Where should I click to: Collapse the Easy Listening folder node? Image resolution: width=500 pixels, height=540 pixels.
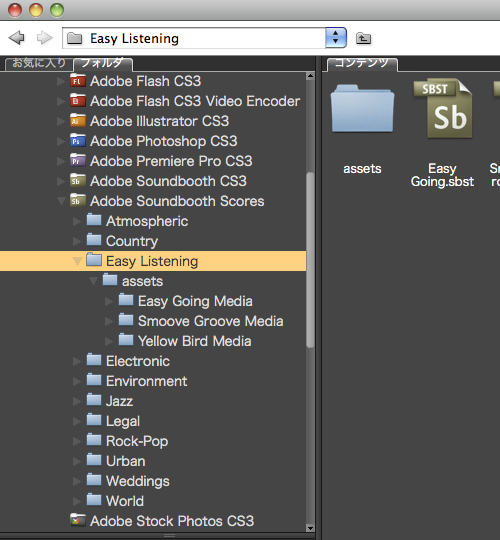77,261
